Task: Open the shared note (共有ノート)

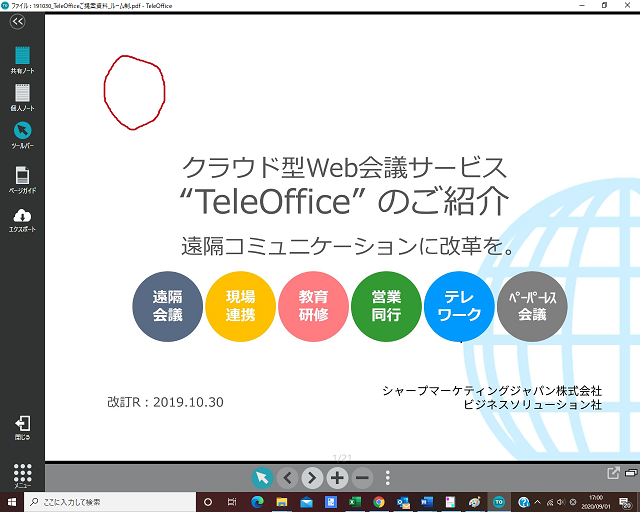Action: point(22,60)
